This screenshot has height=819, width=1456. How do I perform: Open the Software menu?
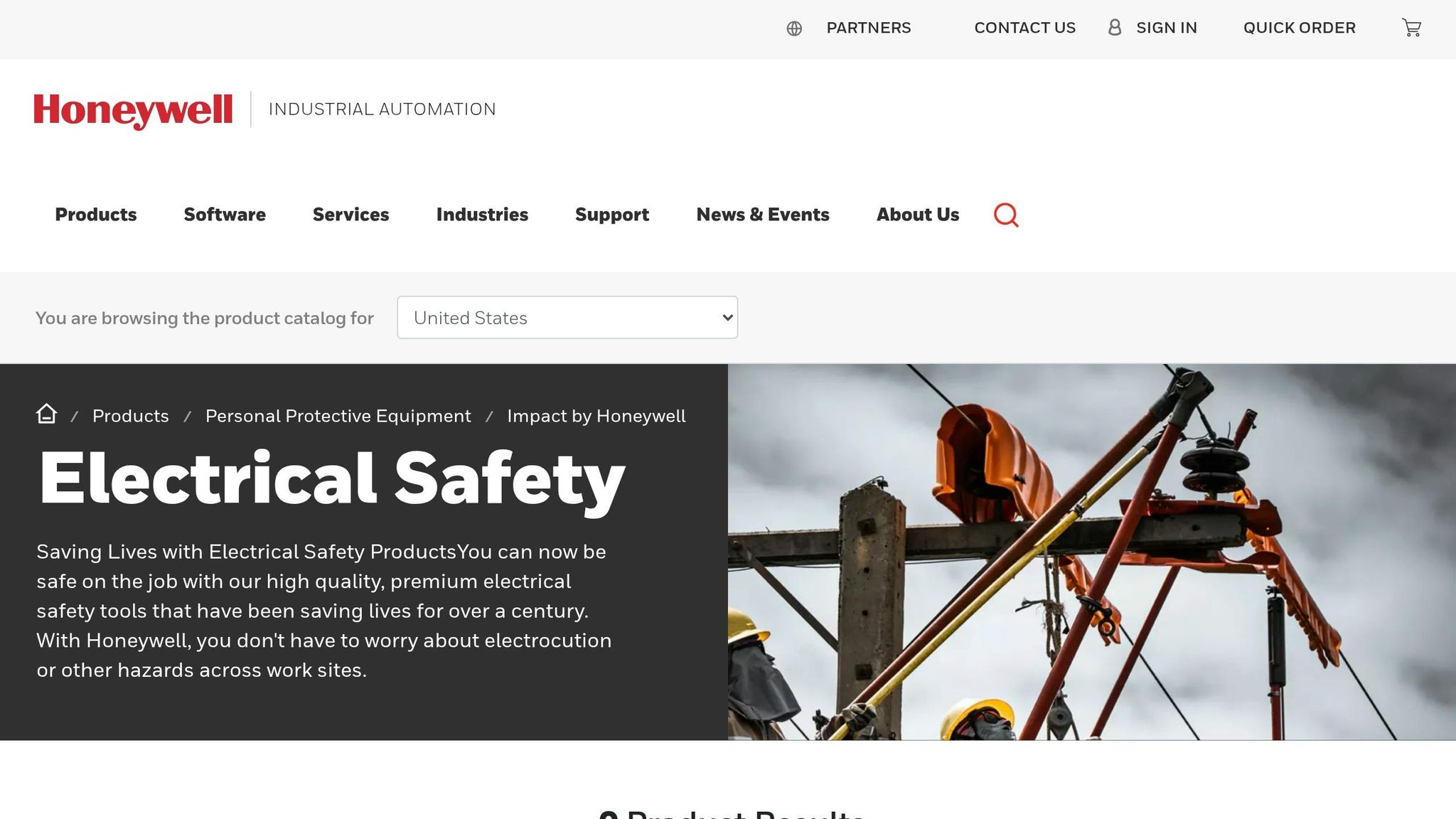coord(225,215)
